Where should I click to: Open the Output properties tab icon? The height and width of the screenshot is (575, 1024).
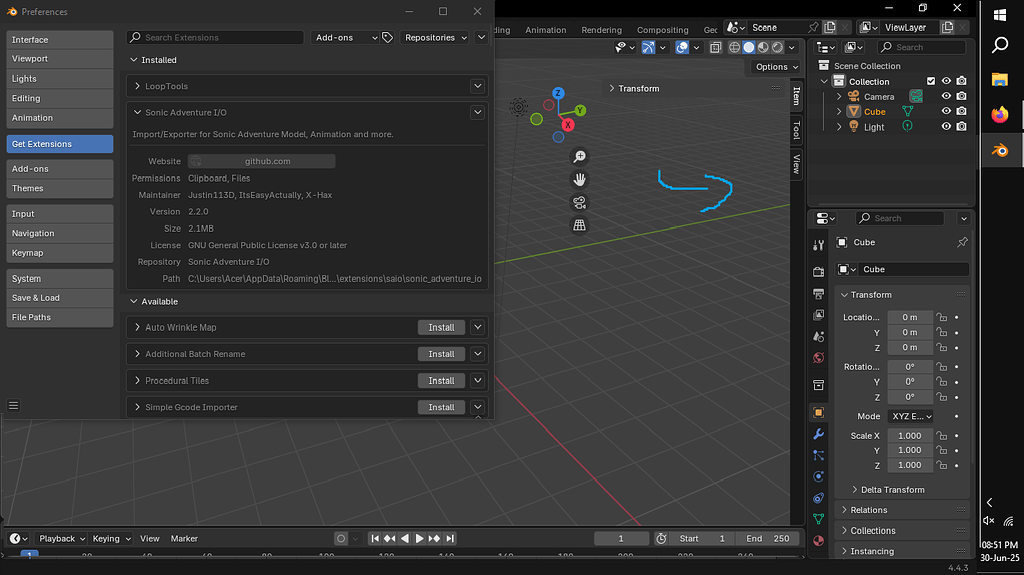[818, 294]
